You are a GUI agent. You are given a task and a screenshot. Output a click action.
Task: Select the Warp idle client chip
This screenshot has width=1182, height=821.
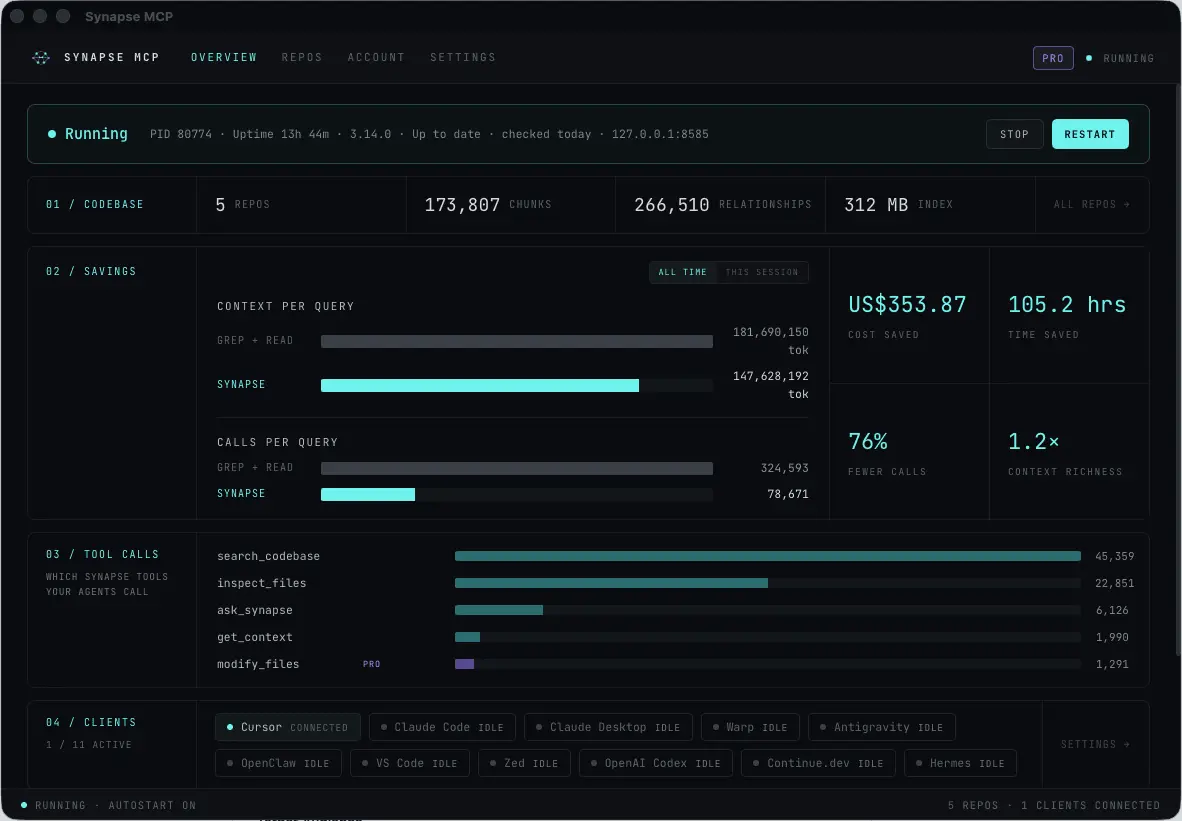tap(750, 728)
